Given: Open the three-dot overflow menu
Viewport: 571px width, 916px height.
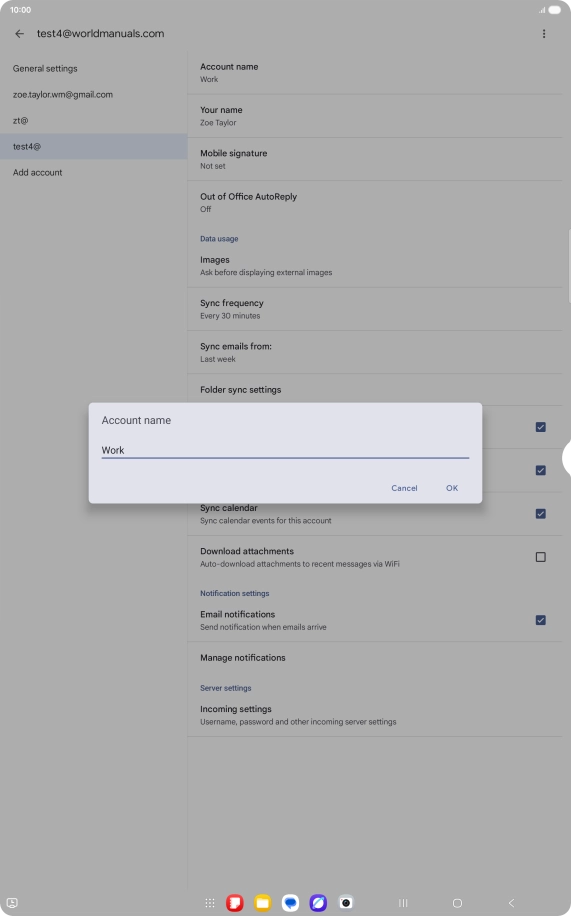Looking at the screenshot, I should coord(544,34).
